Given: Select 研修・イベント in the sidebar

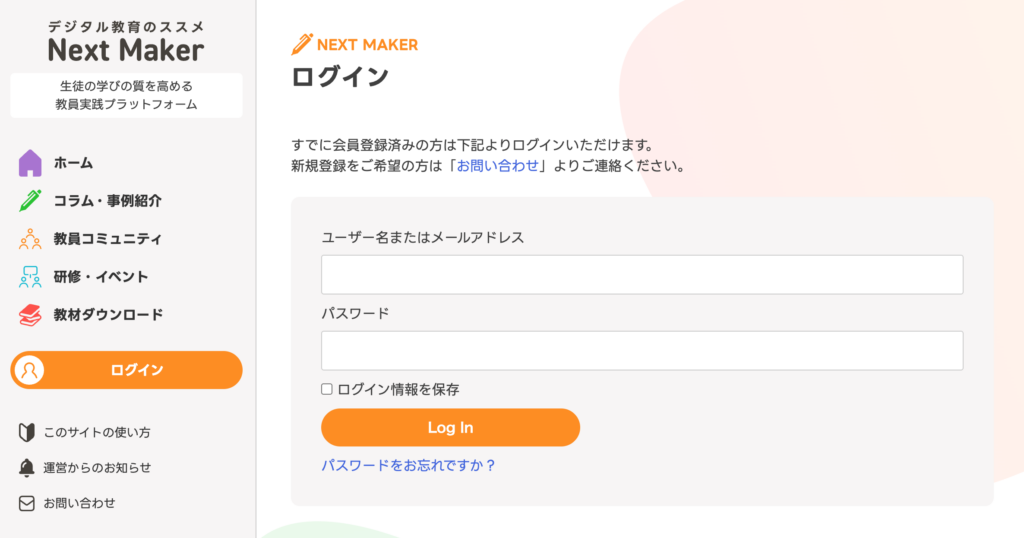Looking at the screenshot, I should coord(101,277).
